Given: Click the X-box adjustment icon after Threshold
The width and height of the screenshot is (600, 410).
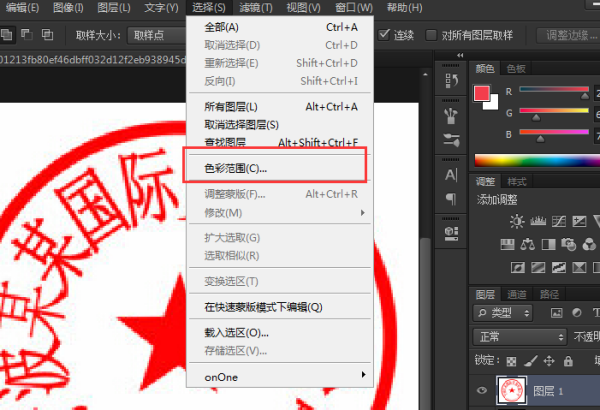Looking at the screenshot, I should (x=579, y=267).
